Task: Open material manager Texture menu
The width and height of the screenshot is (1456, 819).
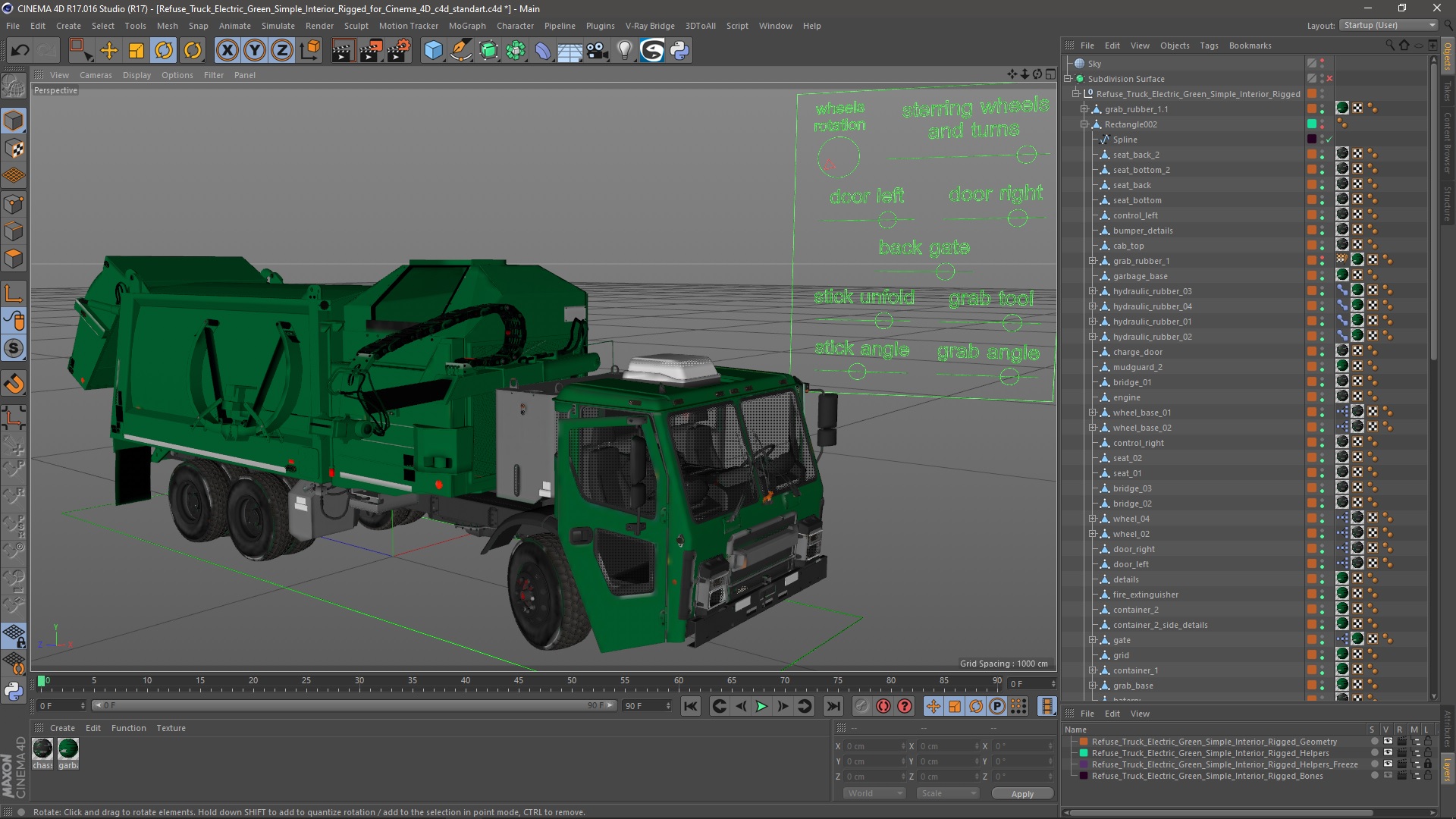Action: [x=171, y=728]
